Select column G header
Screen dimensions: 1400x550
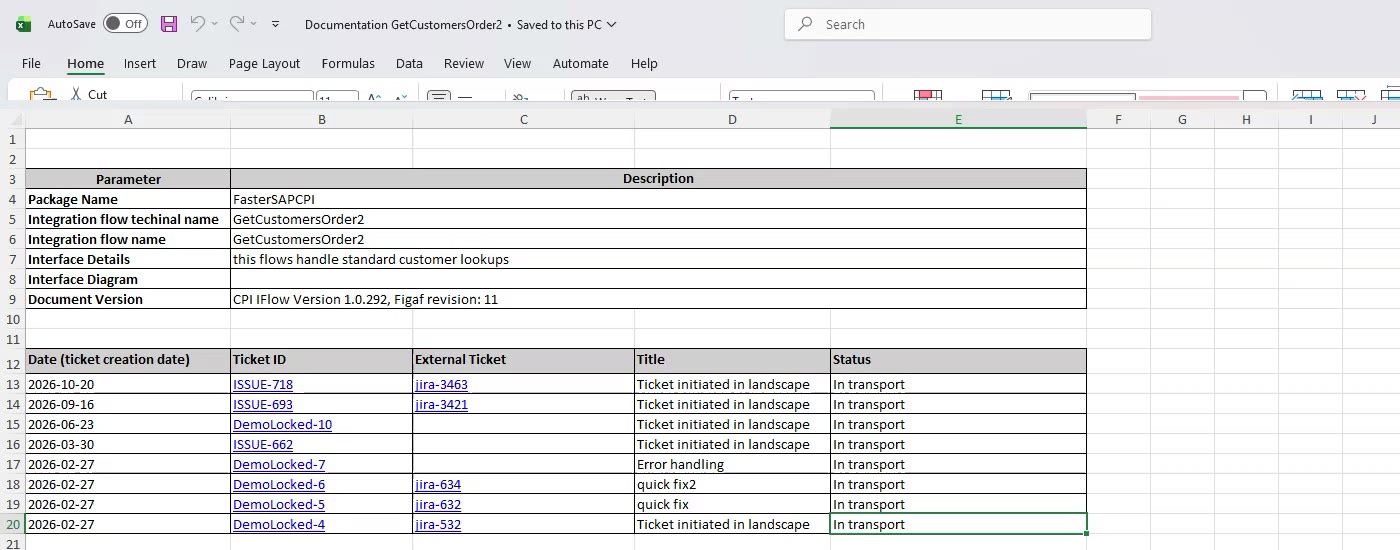pos(1182,119)
